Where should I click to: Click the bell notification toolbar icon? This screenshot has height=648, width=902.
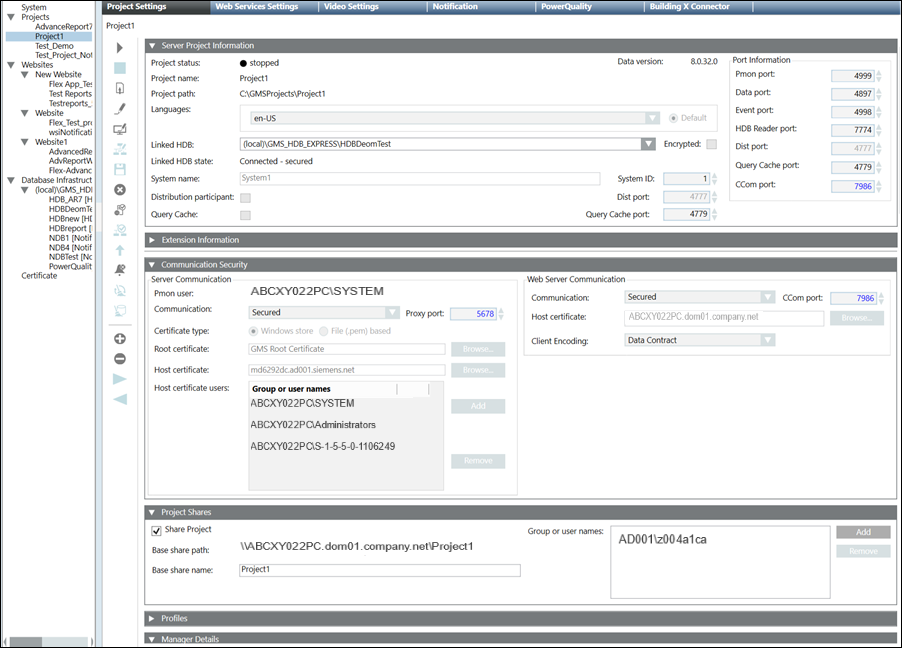coord(120,270)
